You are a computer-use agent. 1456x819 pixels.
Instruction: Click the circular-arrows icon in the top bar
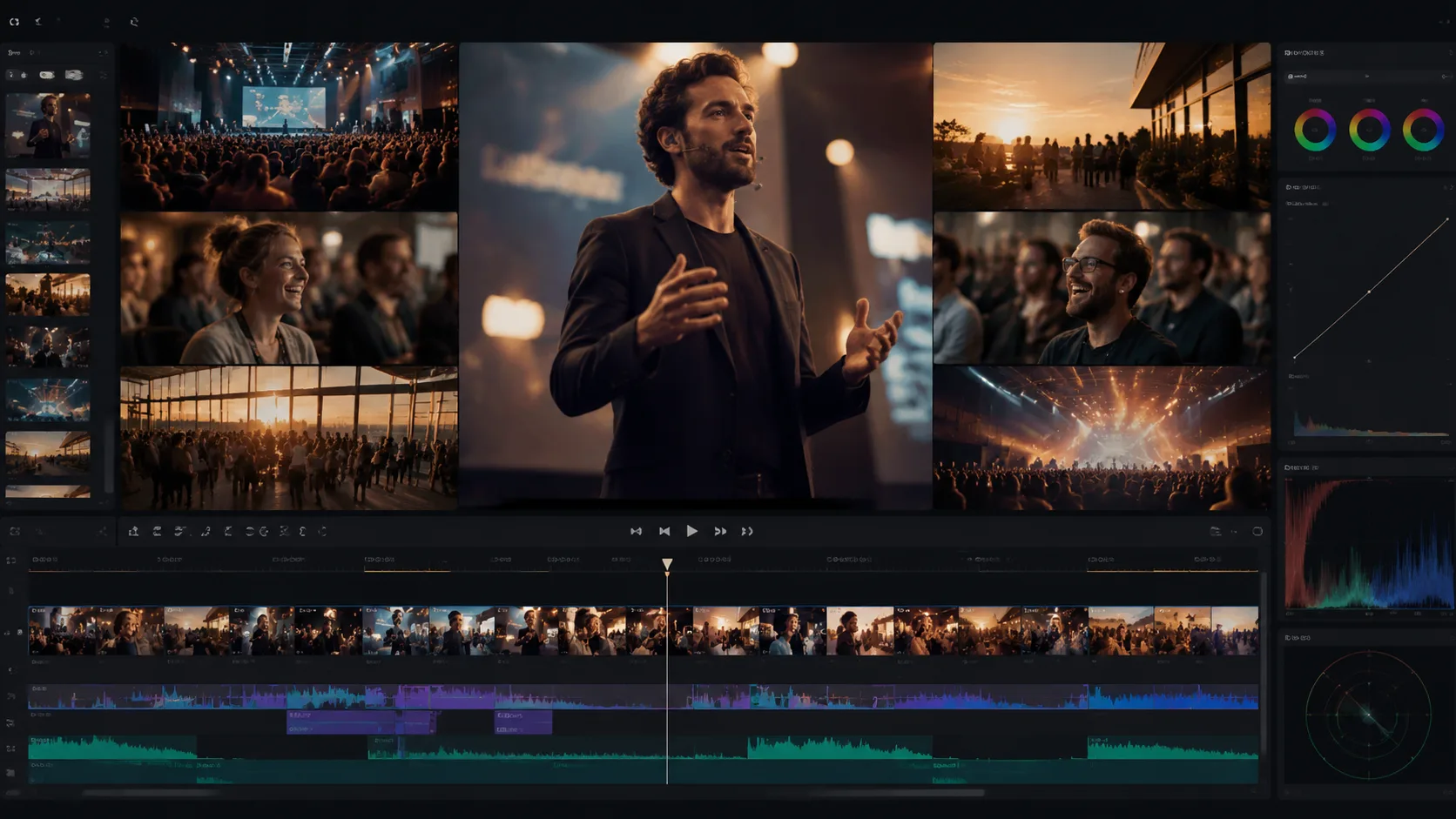(x=14, y=22)
